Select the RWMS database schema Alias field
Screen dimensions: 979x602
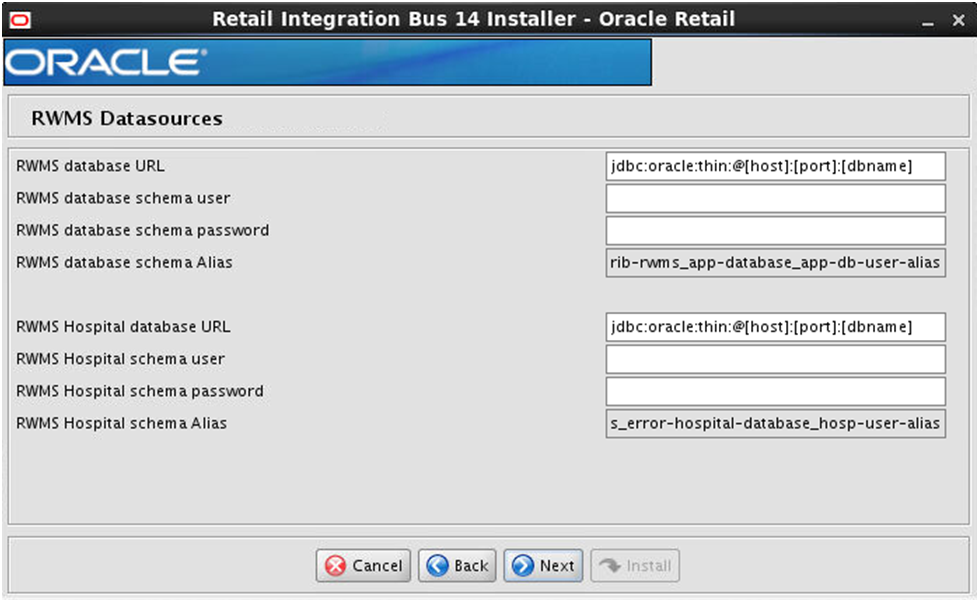(x=775, y=263)
